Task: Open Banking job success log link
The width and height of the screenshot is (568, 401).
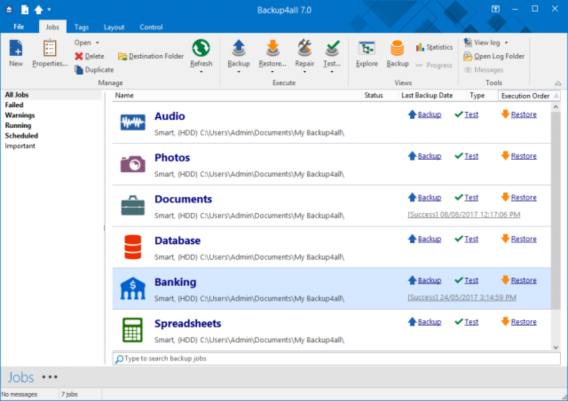Action: (x=462, y=298)
